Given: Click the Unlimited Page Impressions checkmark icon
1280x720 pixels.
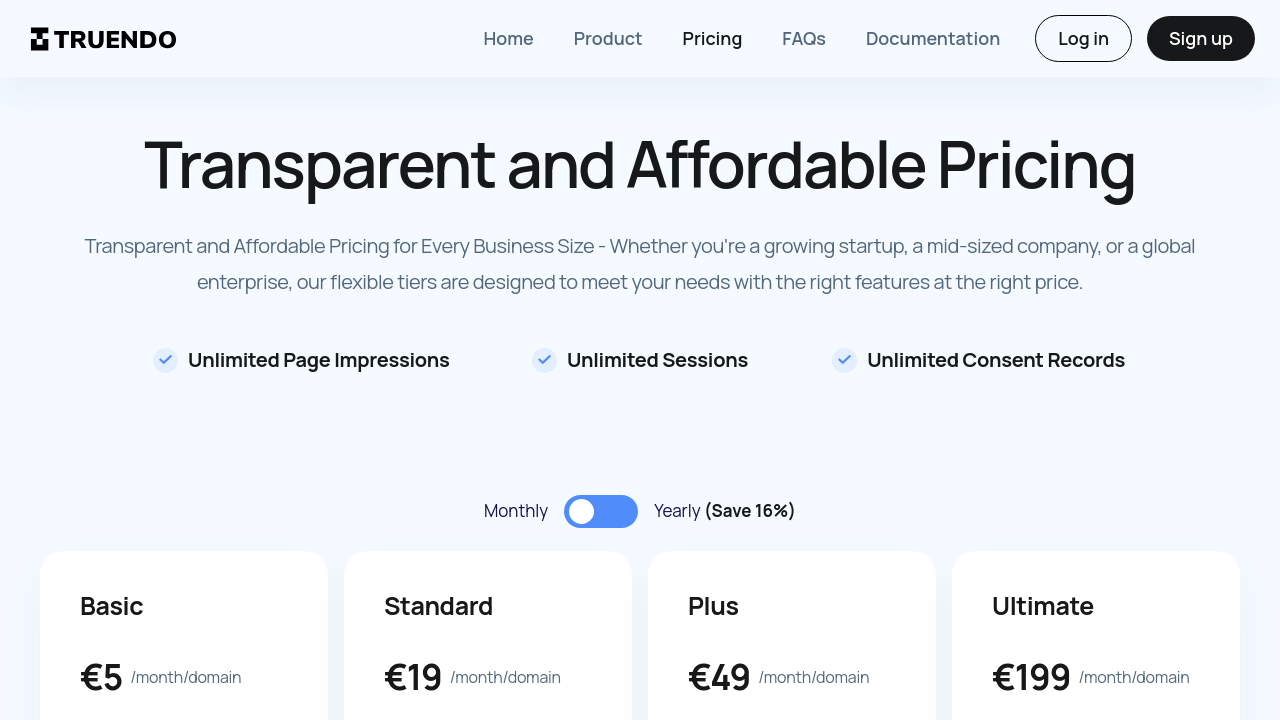Looking at the screenshot, I should (x=165, y=360).
